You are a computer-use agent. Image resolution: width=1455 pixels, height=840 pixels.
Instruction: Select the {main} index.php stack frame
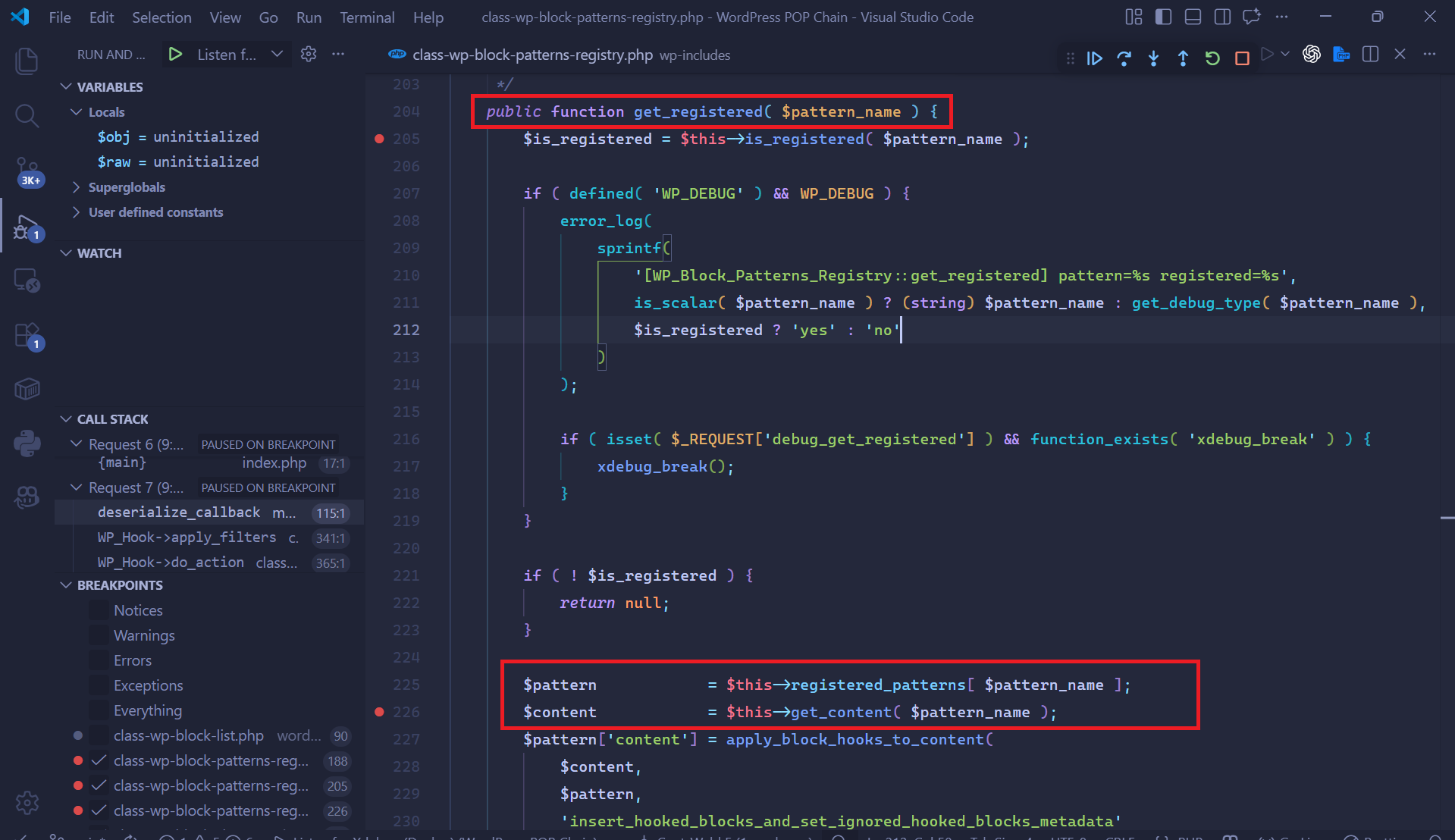[x=209, y=462]
